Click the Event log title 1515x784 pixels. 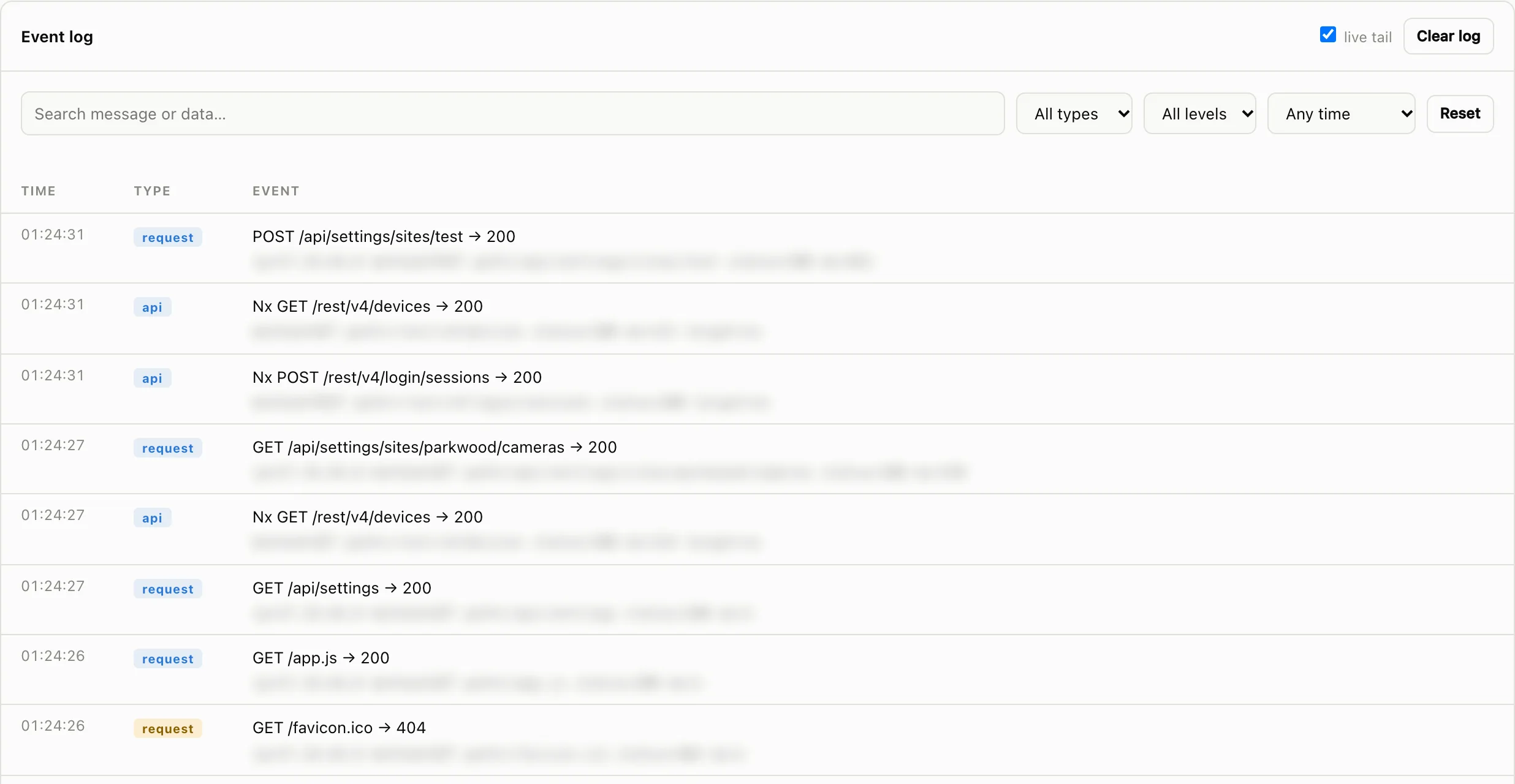57,37
